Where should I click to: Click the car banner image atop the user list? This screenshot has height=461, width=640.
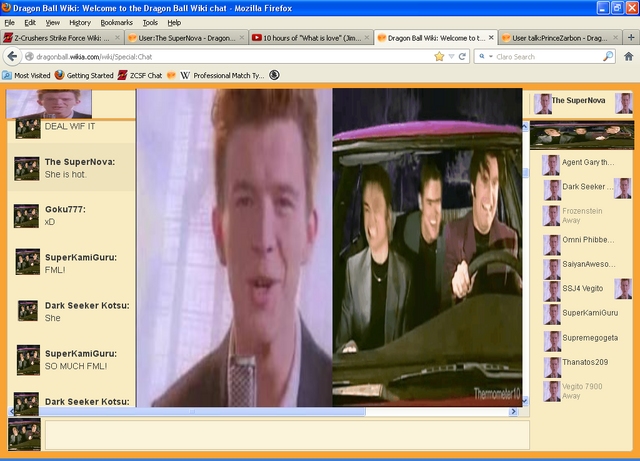(582, 136)
